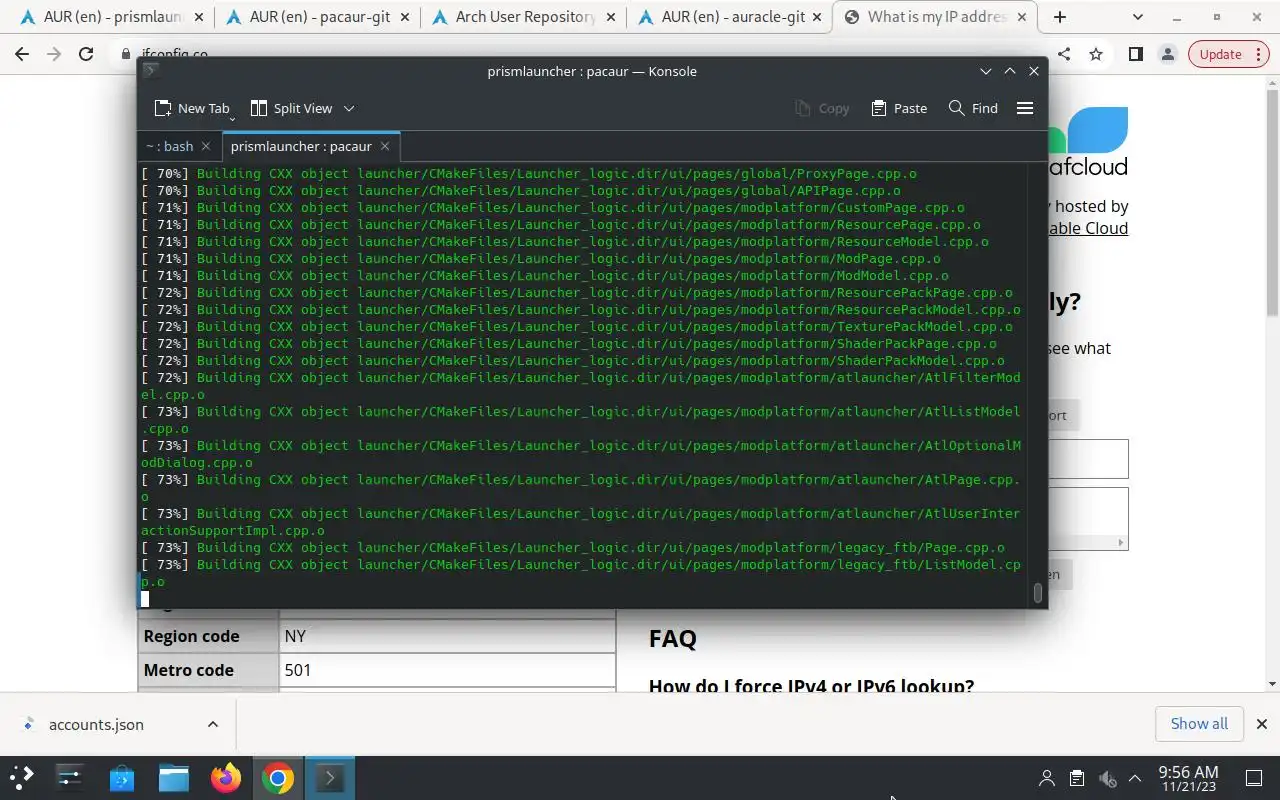1280x800 pixels.
Task: Click the Copy button in Konsole toolbar
Action: pos(822,108)
